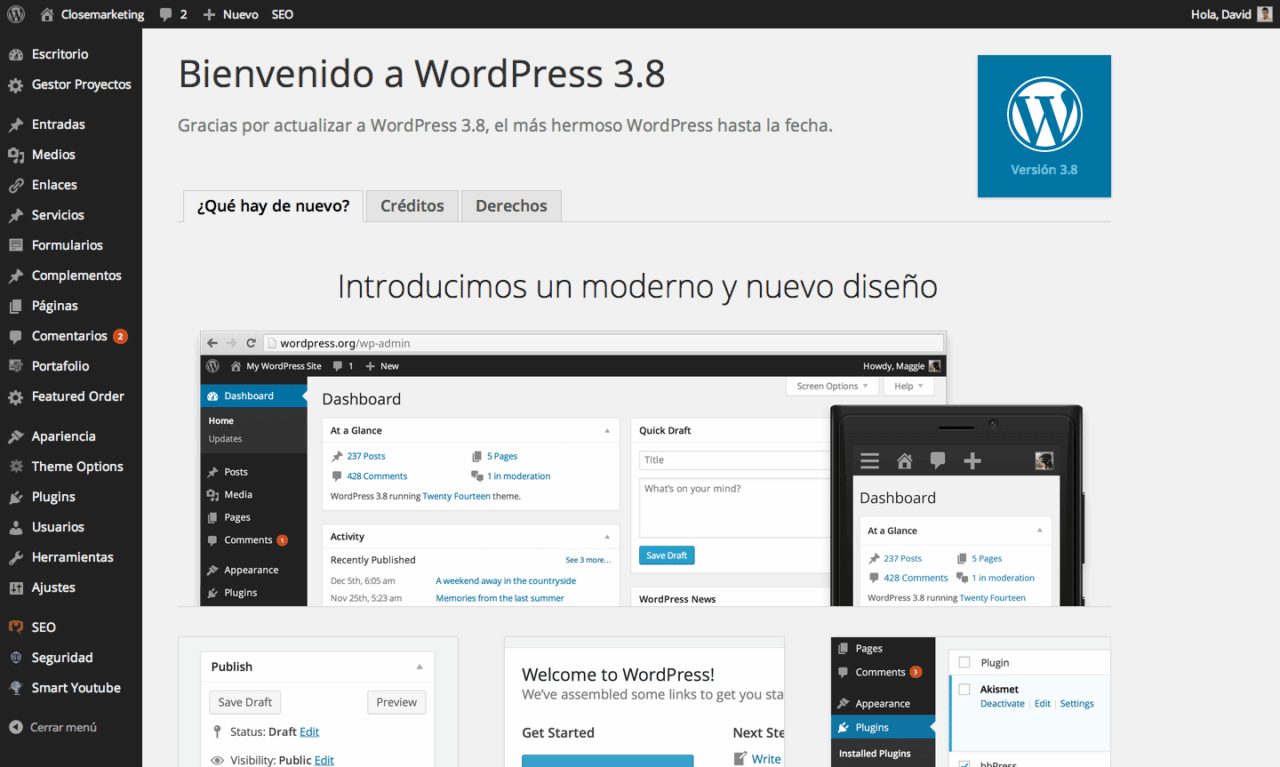Switch to the Créditos tab
This screenshot has width=1280, height=767.
412,206
